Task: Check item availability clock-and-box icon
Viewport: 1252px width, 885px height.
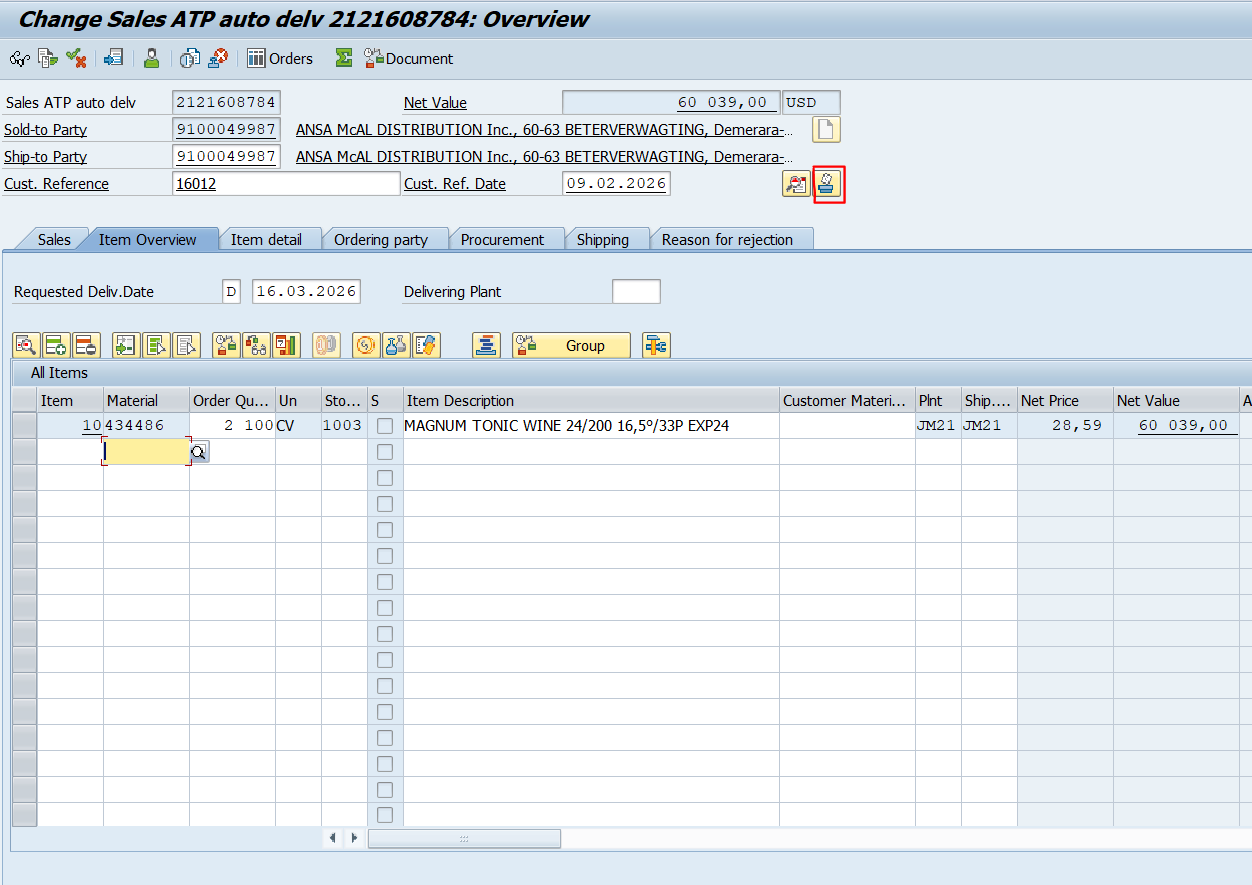Action: (226, 345)
